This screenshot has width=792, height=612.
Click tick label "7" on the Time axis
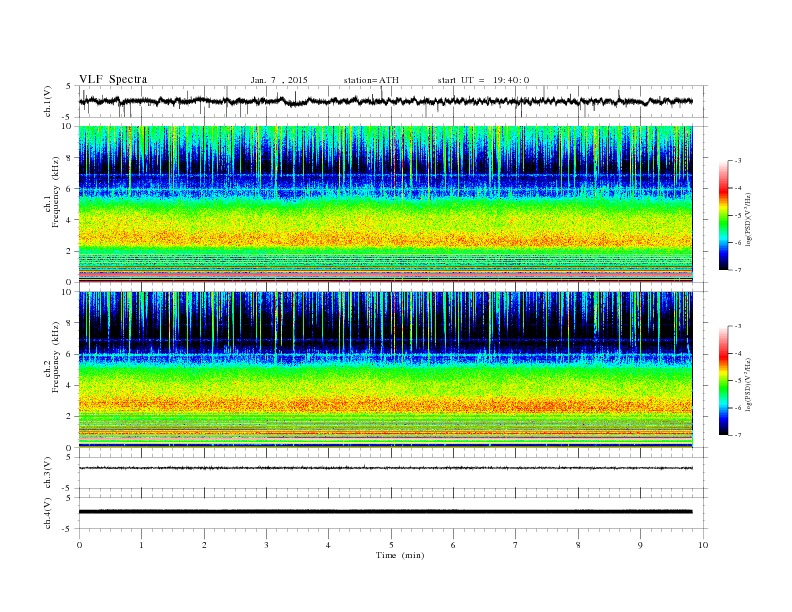516,545
